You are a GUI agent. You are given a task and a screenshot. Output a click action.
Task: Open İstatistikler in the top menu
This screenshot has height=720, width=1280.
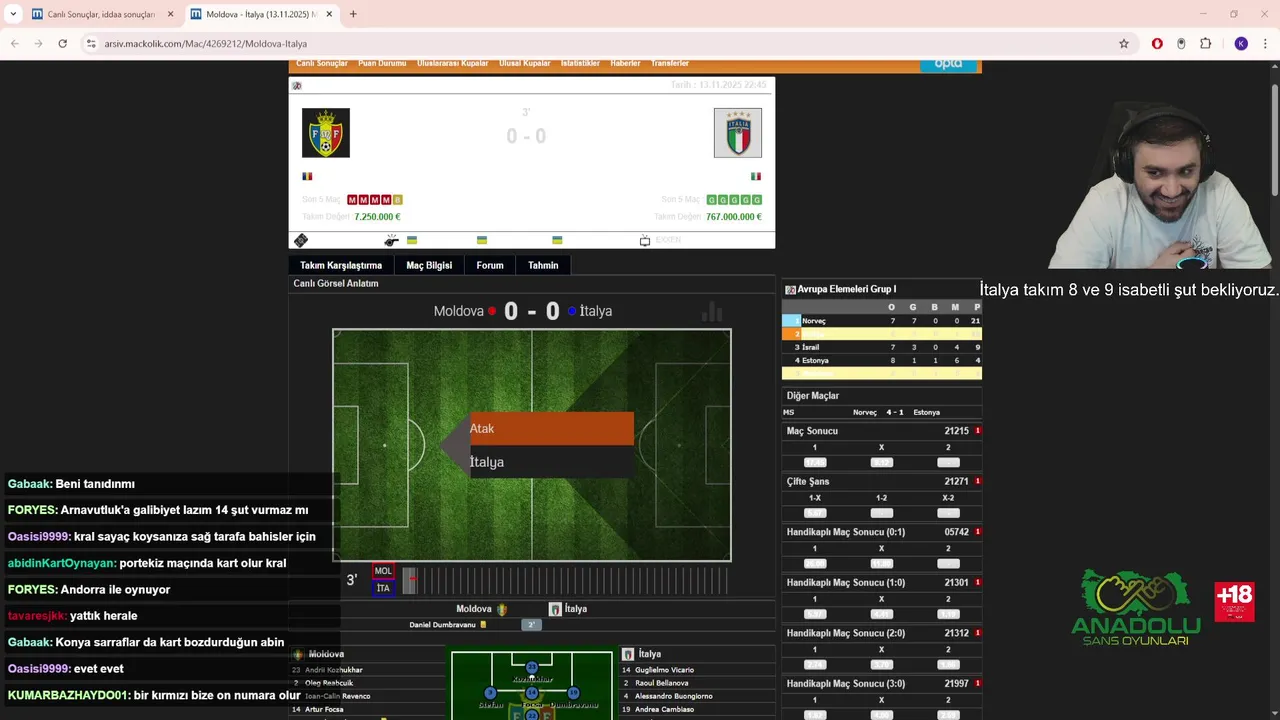pyautogui.click(x=580, y=64)
